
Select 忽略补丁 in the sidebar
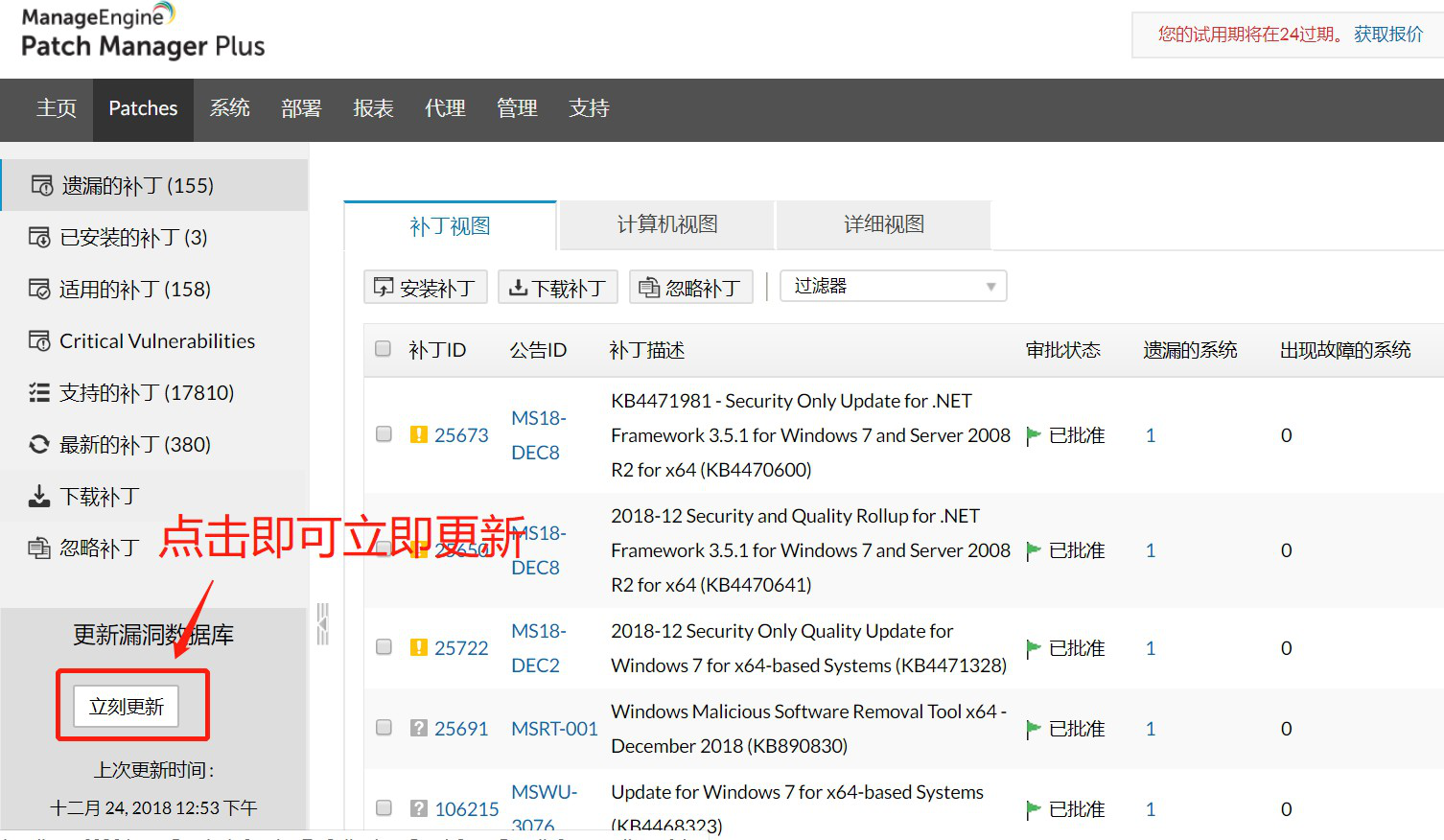pyautogui.click(x=99, y=548)
